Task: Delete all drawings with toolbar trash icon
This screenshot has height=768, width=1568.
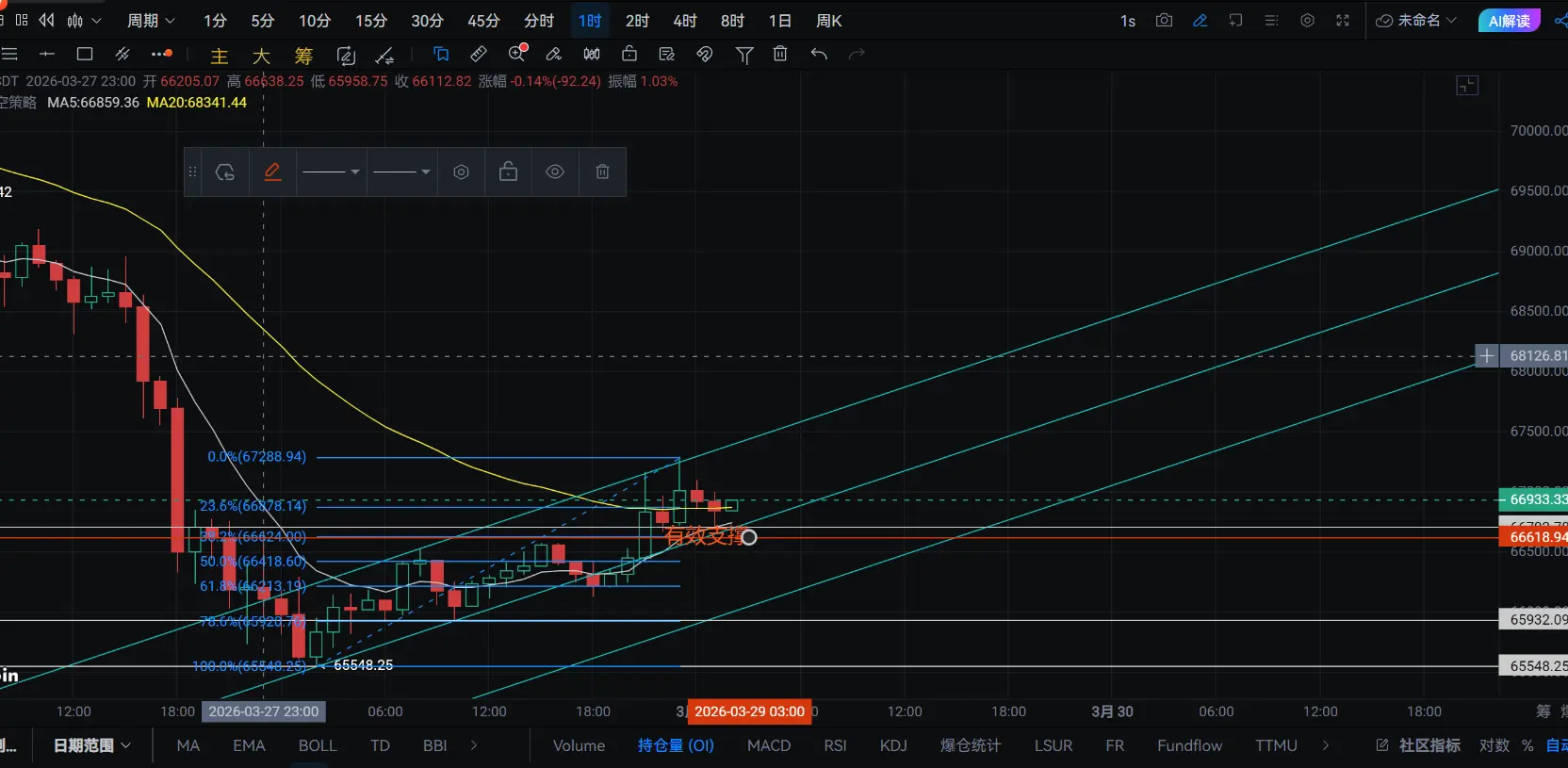Action: click(780, 54)
